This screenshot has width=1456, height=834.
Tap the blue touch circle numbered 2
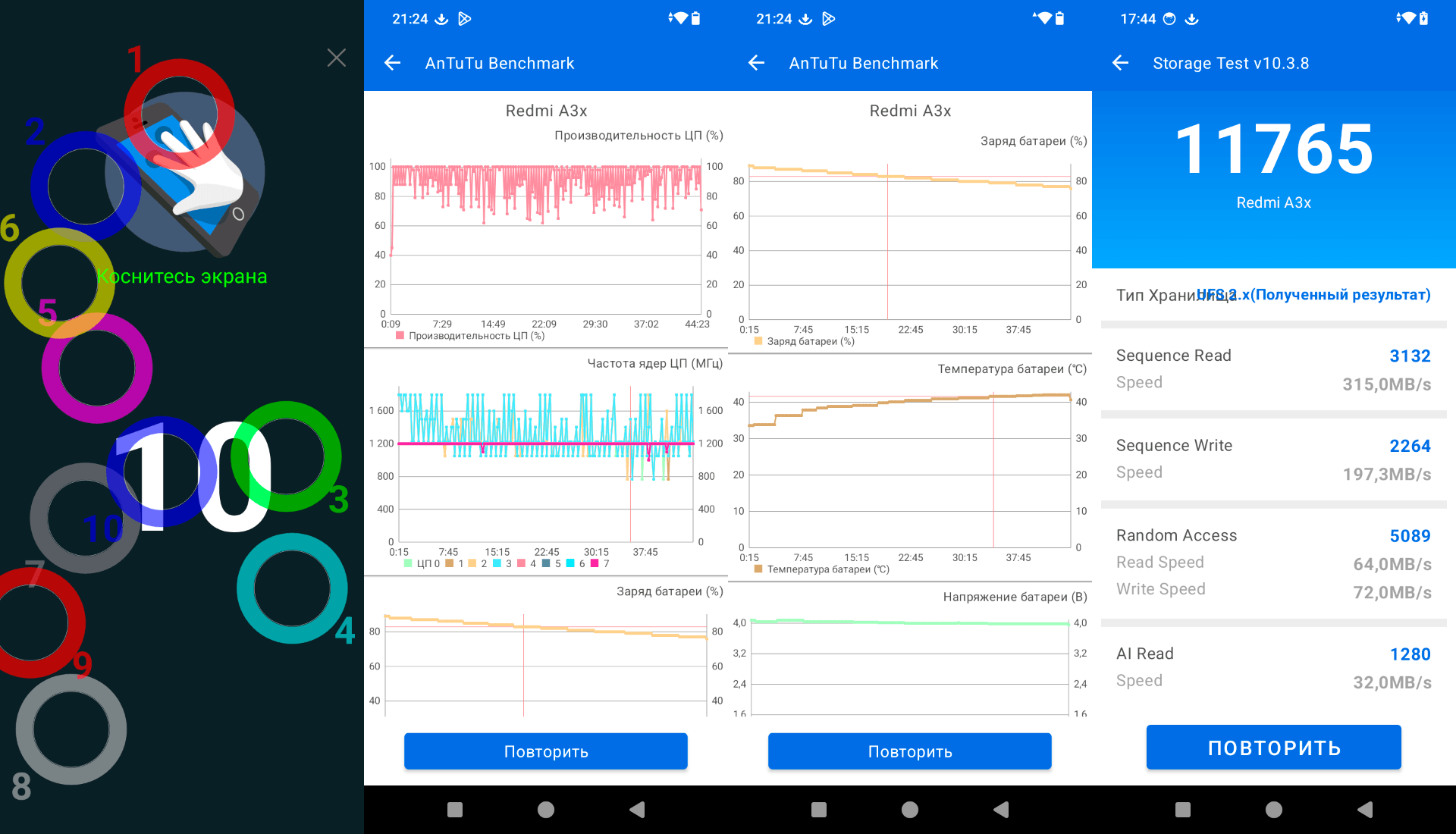pyautogui.click(x=86, y=187)
